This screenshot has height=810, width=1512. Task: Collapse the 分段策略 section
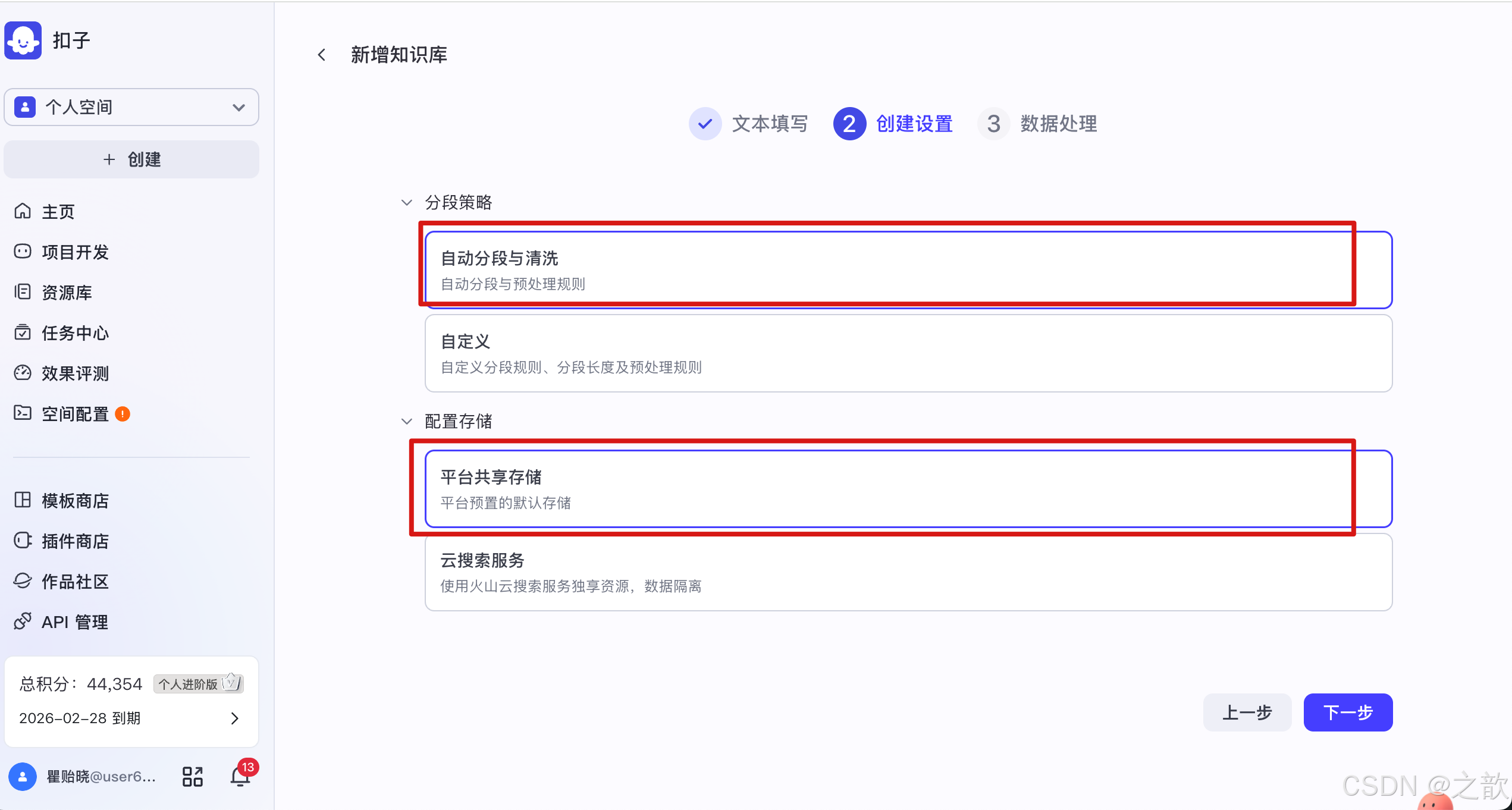pyautogui.click(x=406, y=202)
